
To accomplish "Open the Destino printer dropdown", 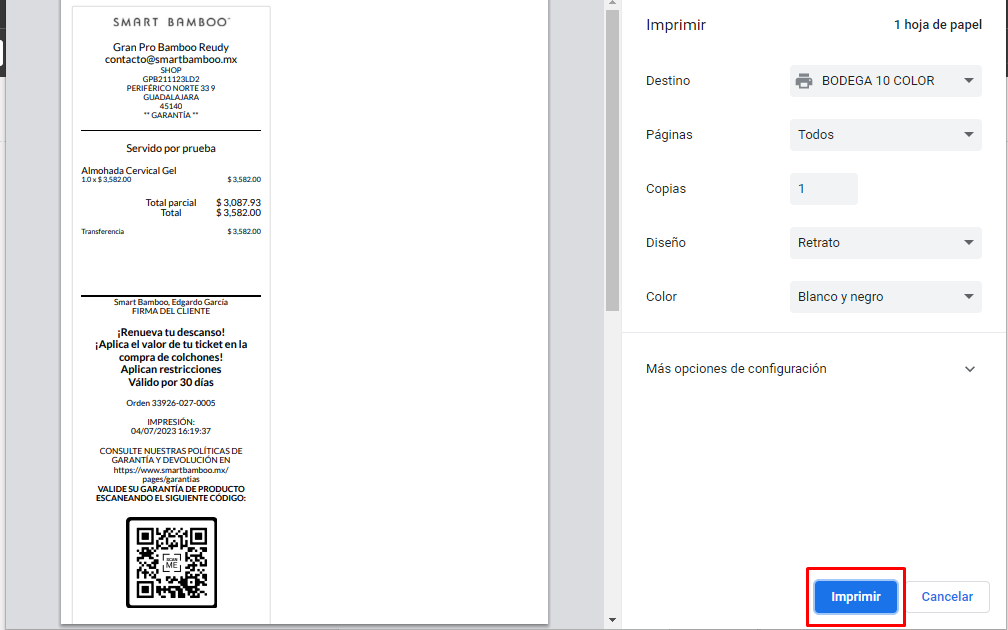I will [885, 81].
